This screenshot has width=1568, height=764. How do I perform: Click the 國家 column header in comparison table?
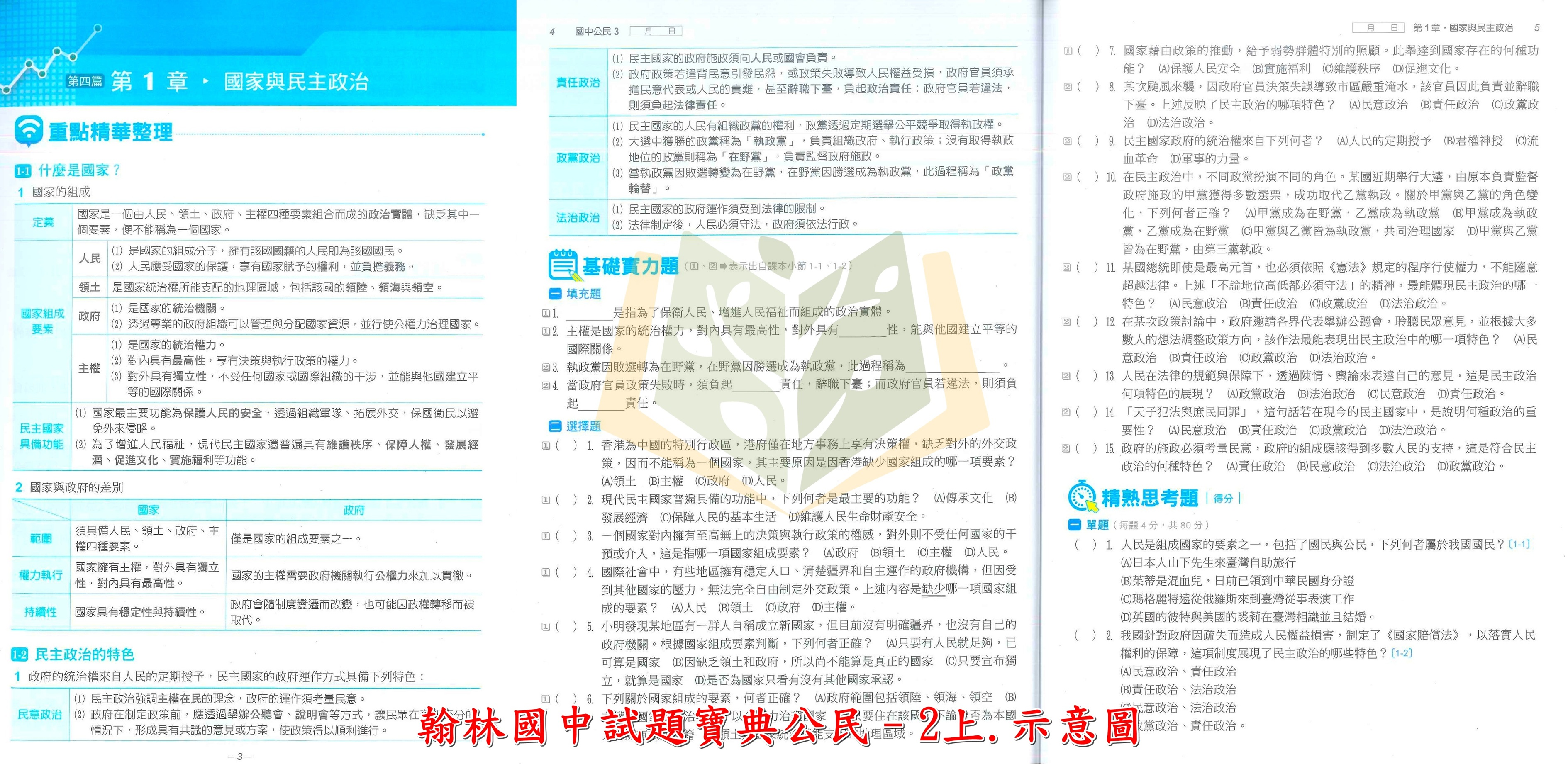(149, 510)
